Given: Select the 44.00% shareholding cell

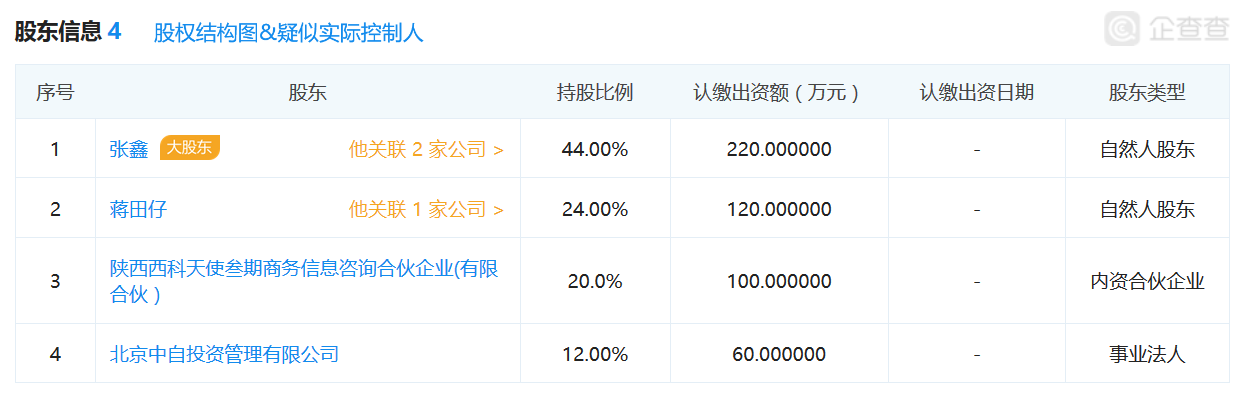Looking at the screenshot, I should [x=595, y=150].
